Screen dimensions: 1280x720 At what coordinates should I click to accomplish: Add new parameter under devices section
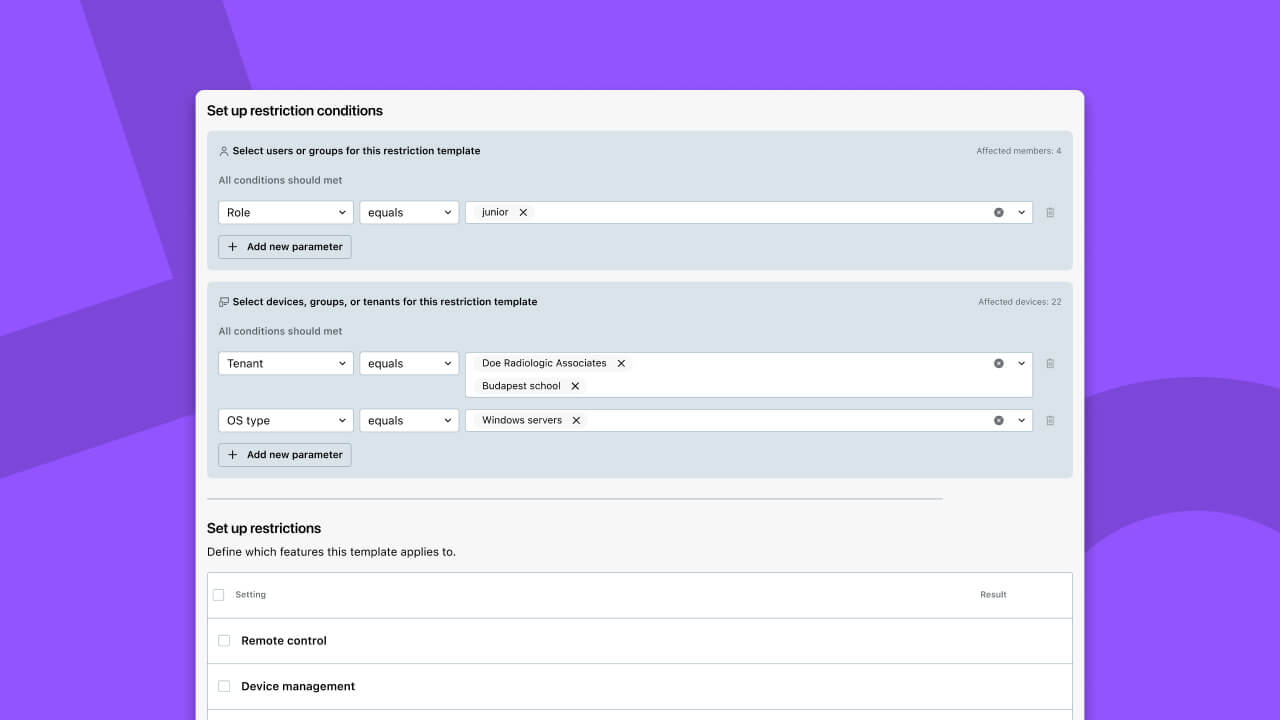pos(285,454)
